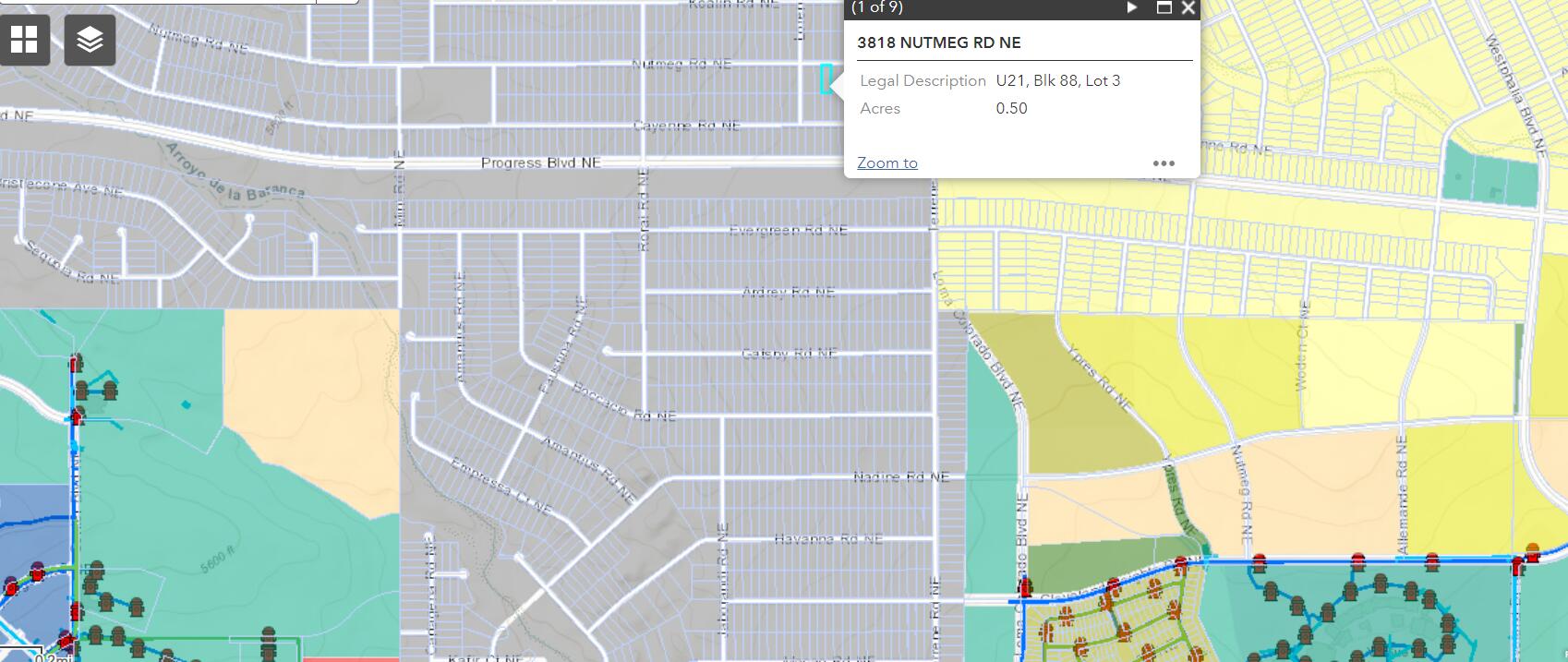1568x662 pixels.
Task: Click popup title 3818 NUTMEG RD NE
Action: coord(938,42)
